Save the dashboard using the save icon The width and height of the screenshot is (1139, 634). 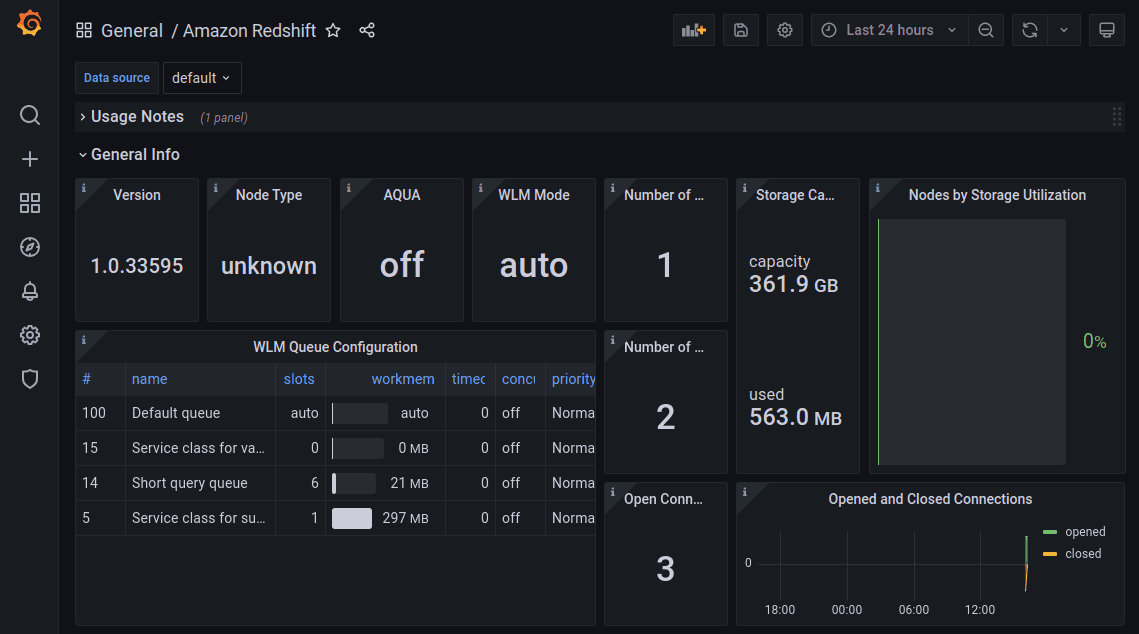(740, 30)
